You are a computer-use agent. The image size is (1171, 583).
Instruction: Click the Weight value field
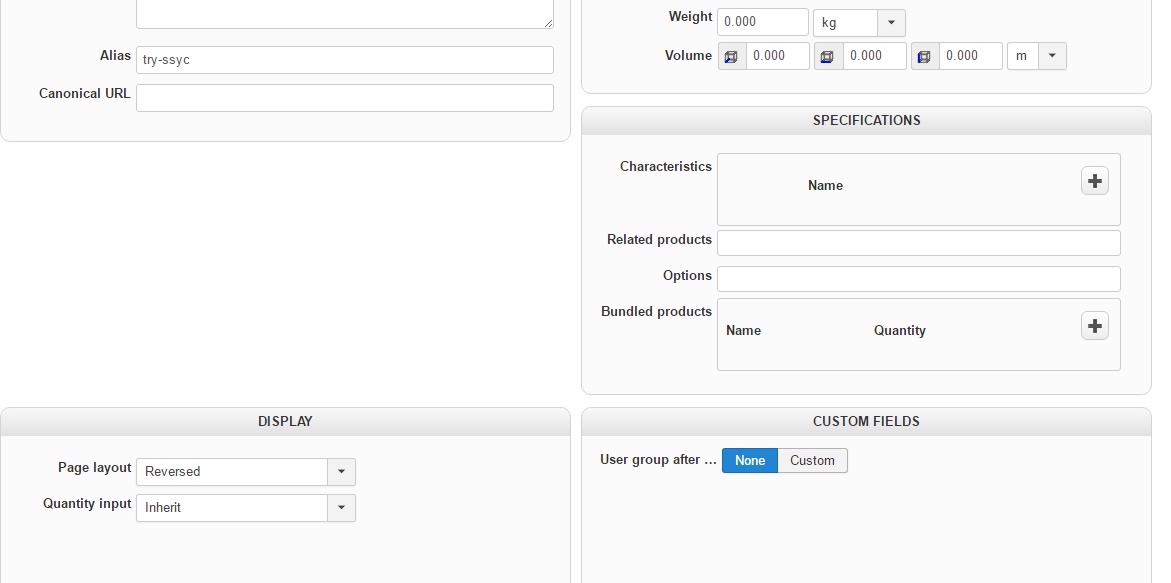click(762, 22)
